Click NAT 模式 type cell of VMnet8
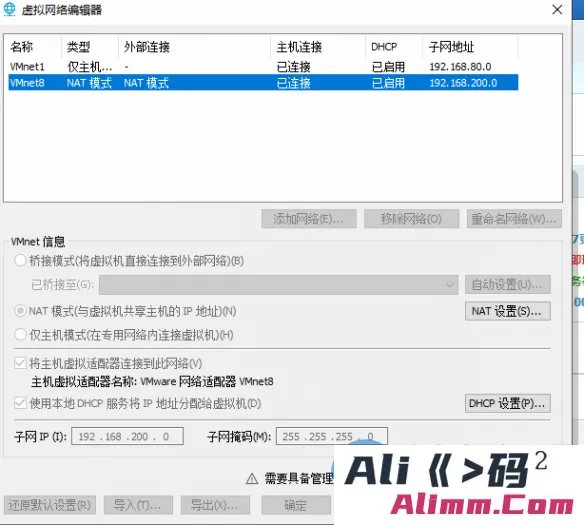The height and width of the screenshot is (525, 584). point(89,83)
